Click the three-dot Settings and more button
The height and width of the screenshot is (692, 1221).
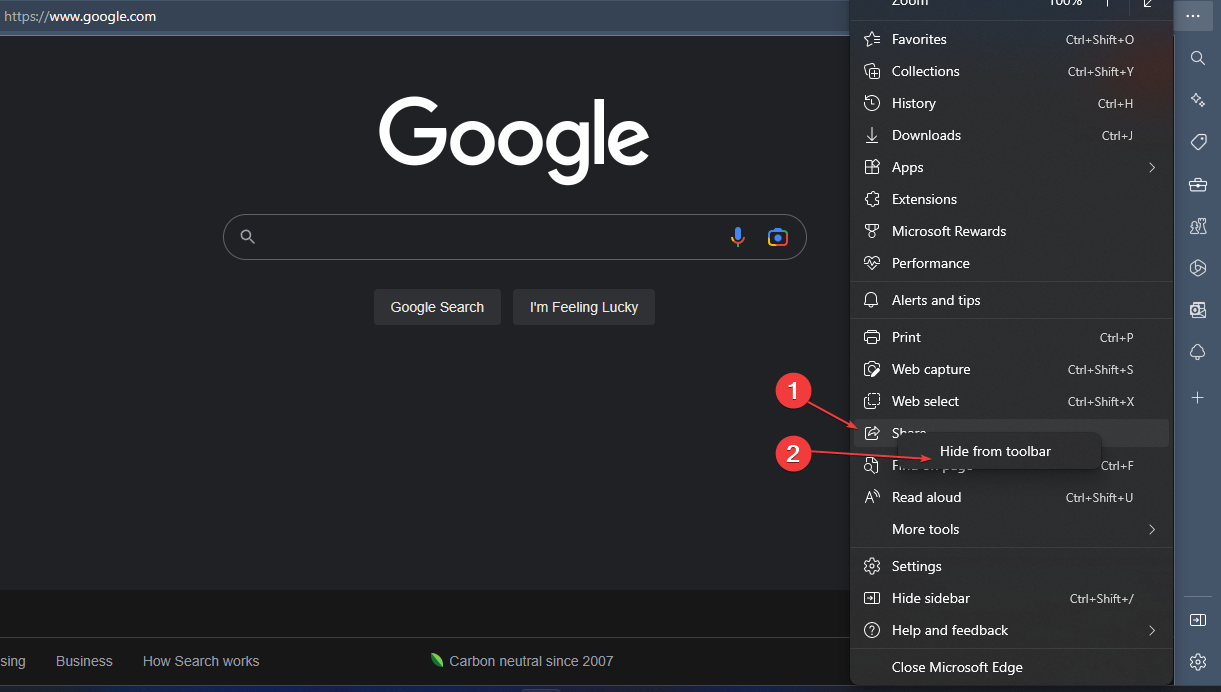pos(1193,16)
